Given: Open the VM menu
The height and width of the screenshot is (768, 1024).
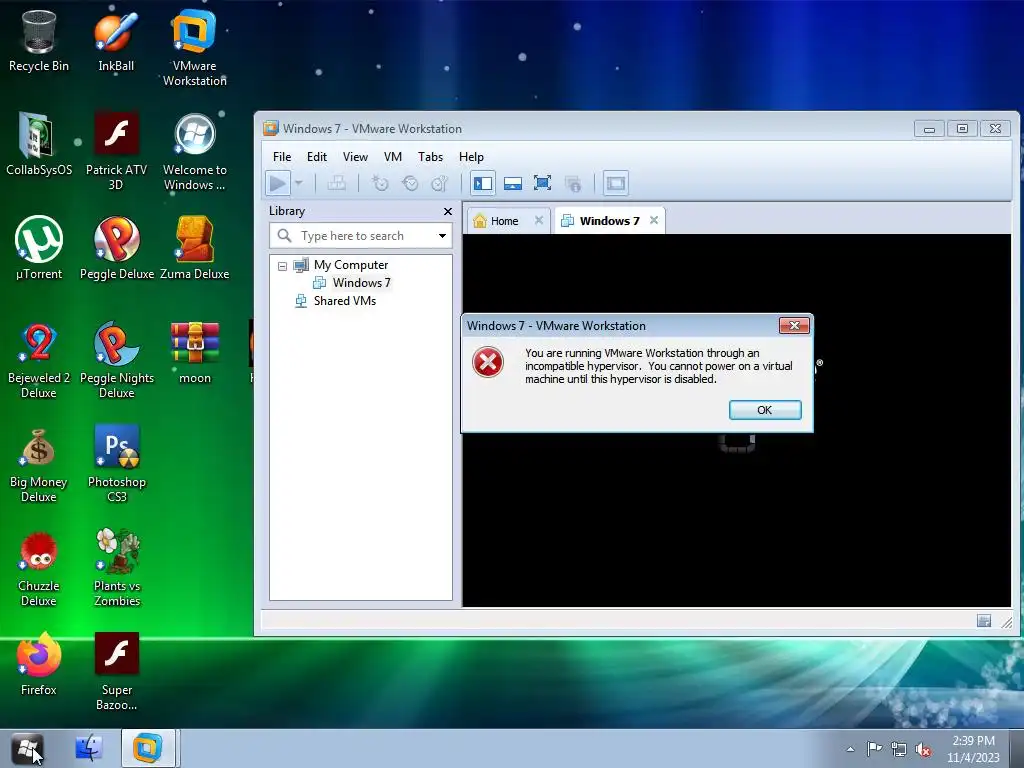Looking at the screenshot, I should tap(392, 157).
